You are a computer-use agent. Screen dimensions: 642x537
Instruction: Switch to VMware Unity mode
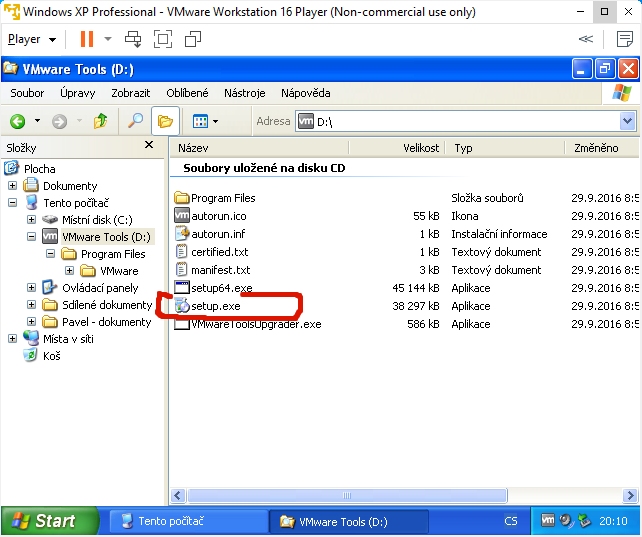(x=193, y=39)
